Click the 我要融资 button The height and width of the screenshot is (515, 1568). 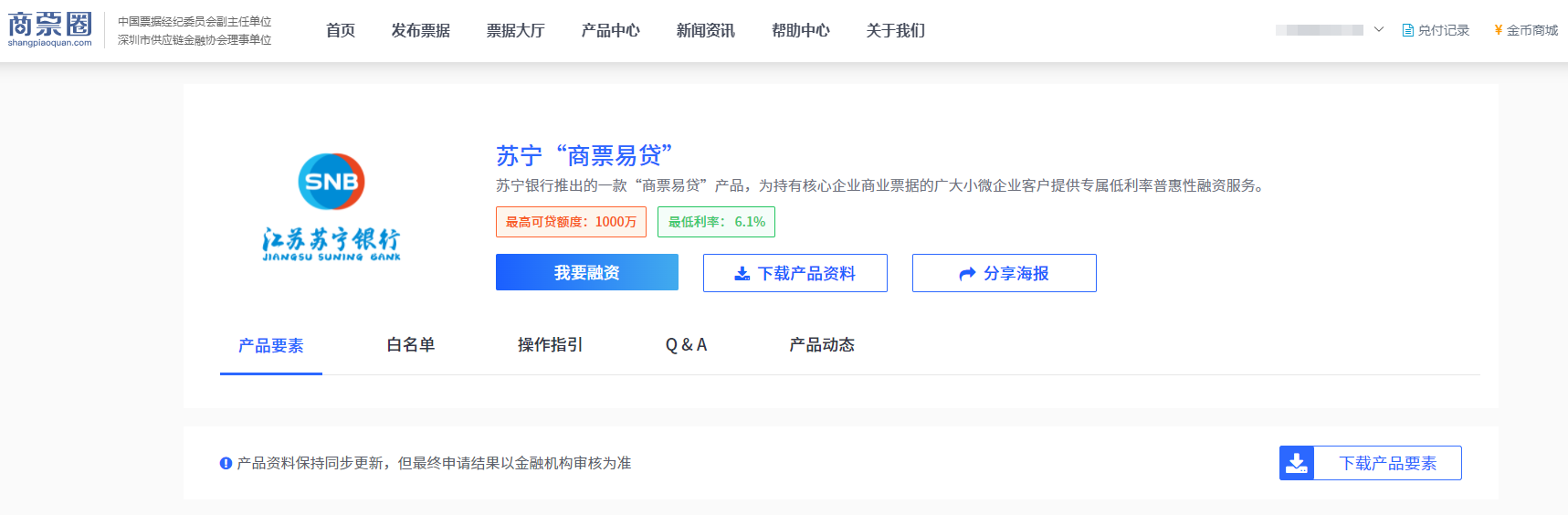[x=587, y=272]
